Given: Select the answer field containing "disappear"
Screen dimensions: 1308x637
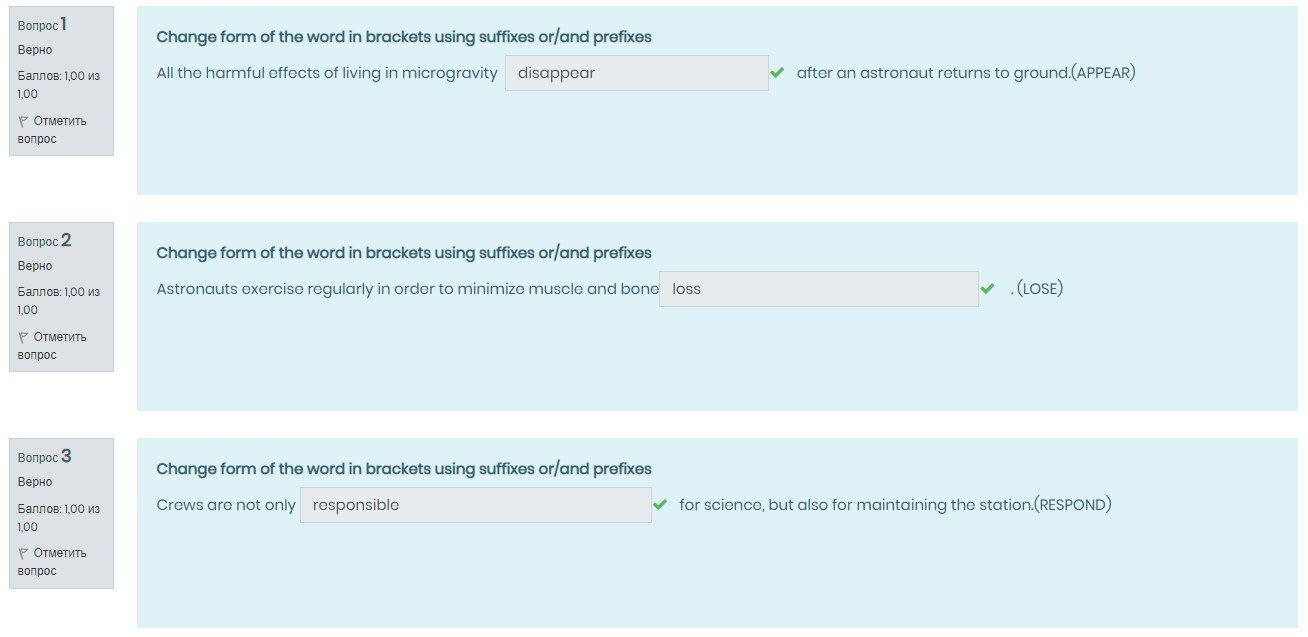Looking at the screenshot, I should click(x=636, y=73).
